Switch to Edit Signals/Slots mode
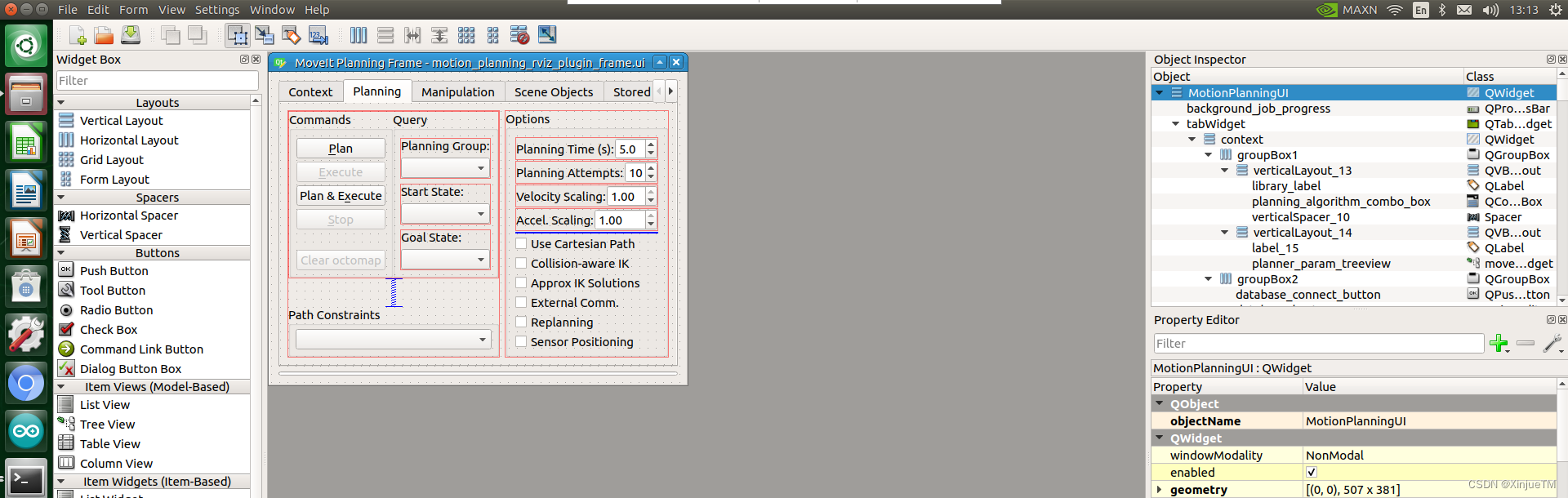This screenshot has width=1568, height=498. click(265, 35)
